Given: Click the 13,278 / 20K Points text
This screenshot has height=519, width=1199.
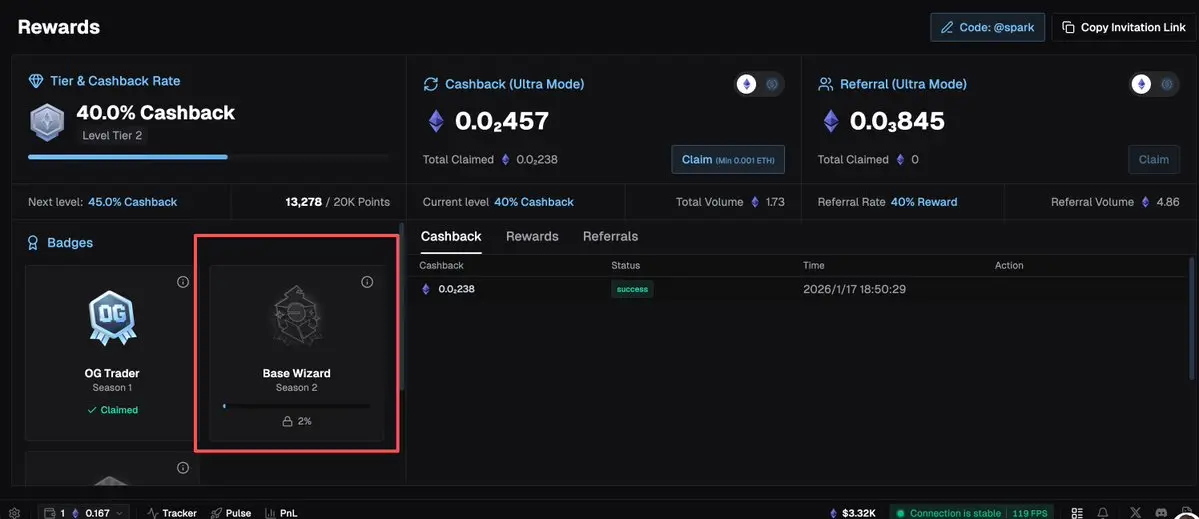Looking at the screenshot, I should tap(337, 203).
